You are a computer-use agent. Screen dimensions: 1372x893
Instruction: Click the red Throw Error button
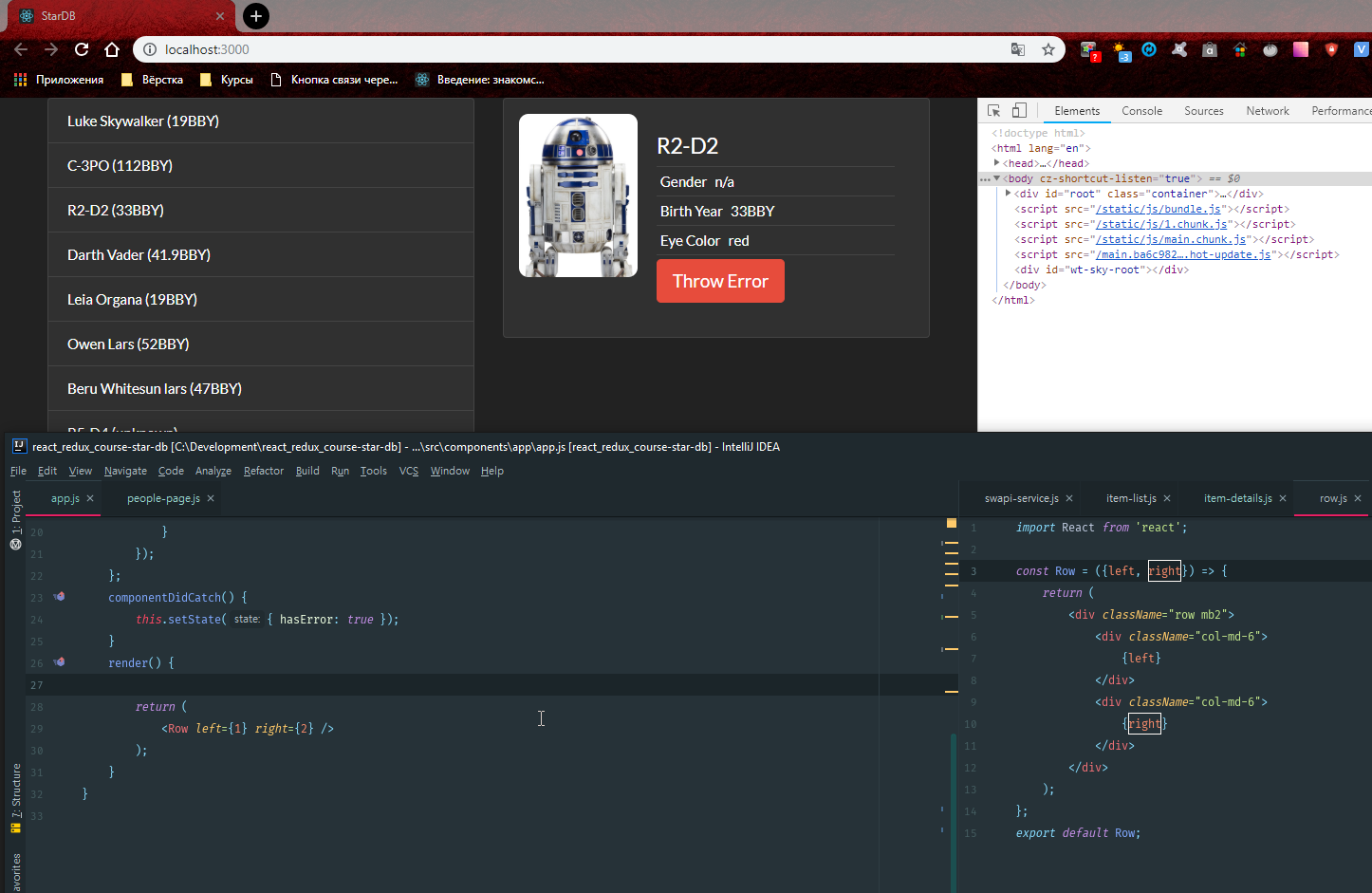[x=720, y=281]
